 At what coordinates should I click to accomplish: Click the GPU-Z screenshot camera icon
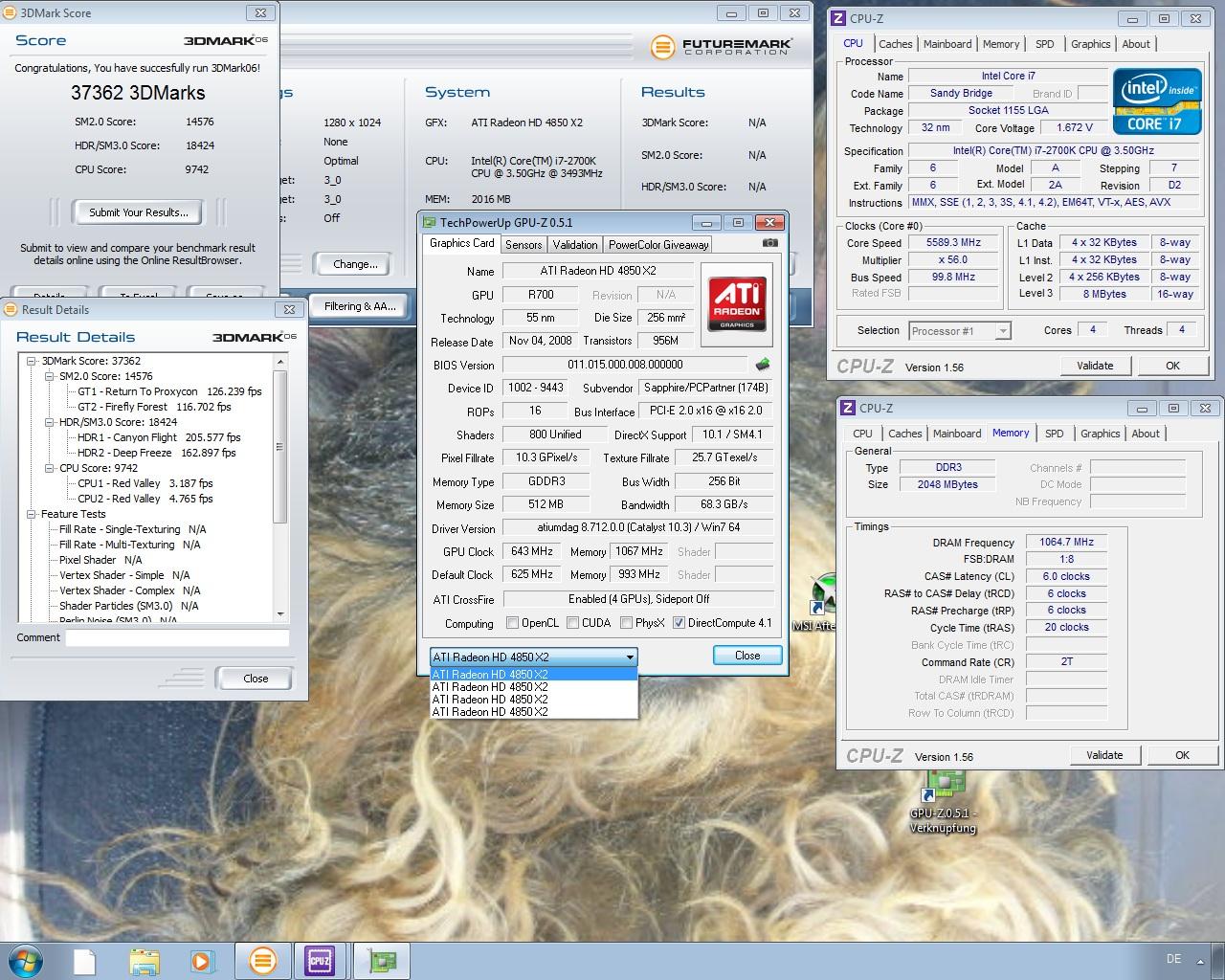[769, 244]
